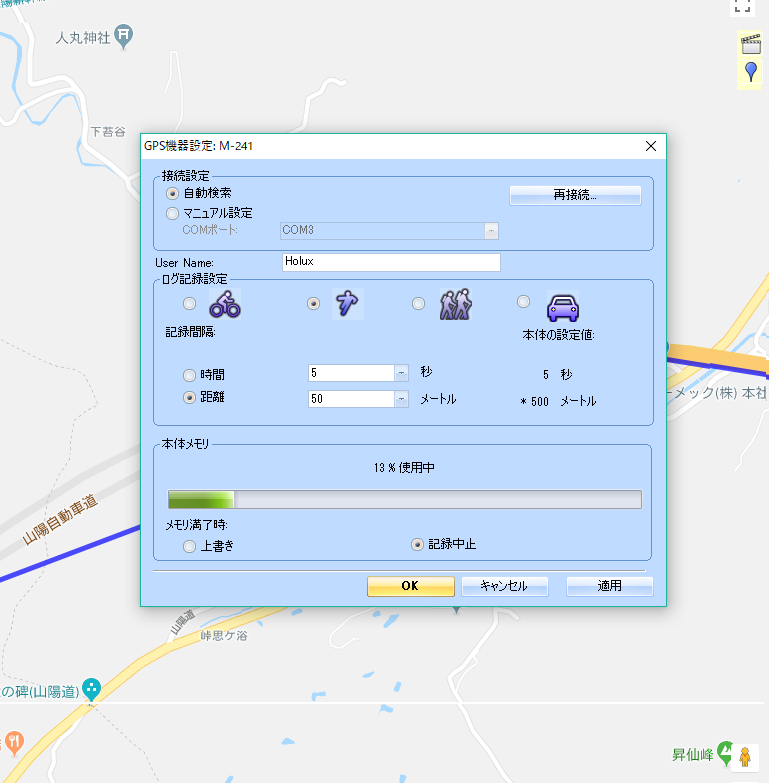Click the 記録間隔 label

pos(190,332)
